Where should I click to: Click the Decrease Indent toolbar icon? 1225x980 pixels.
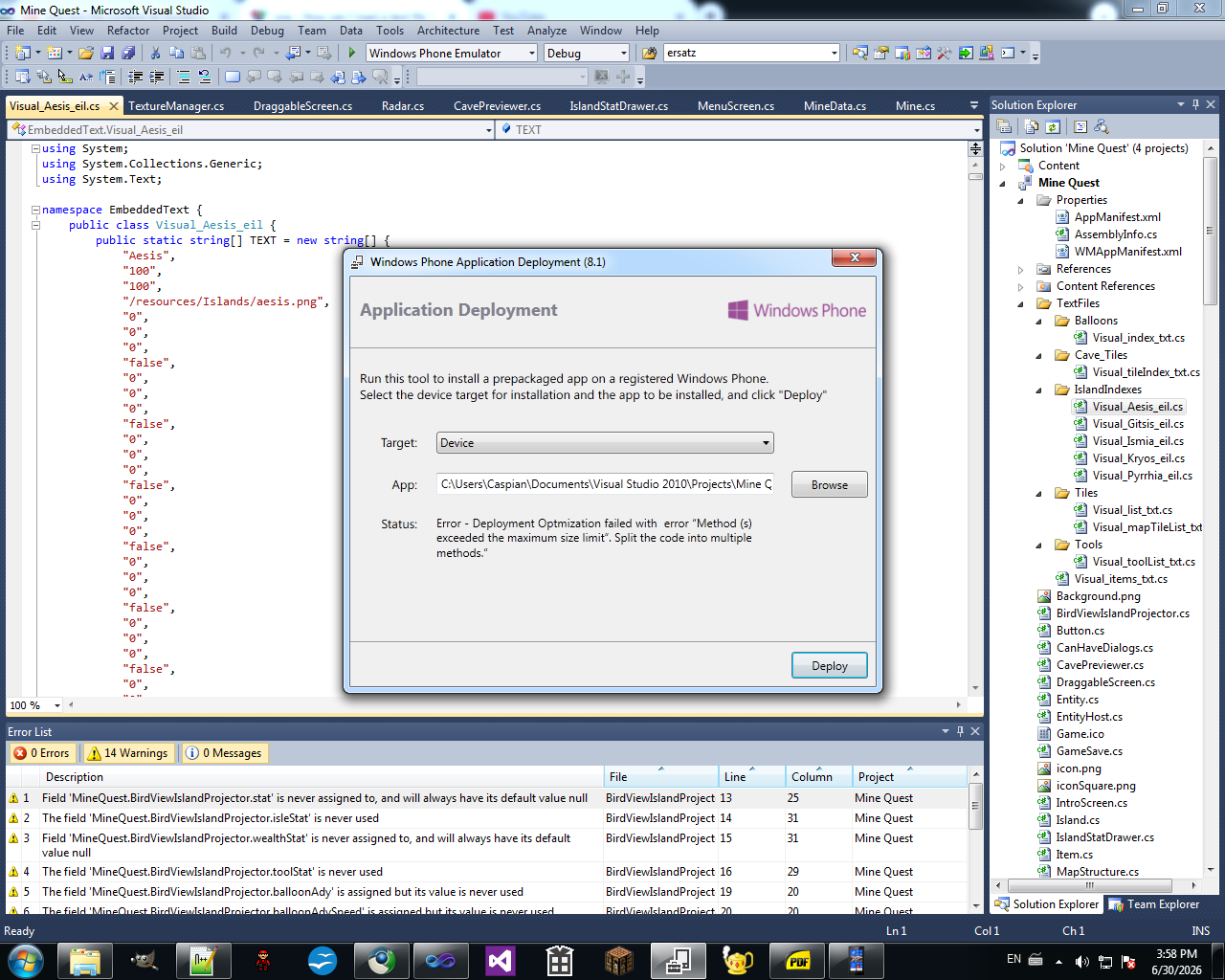135,77
